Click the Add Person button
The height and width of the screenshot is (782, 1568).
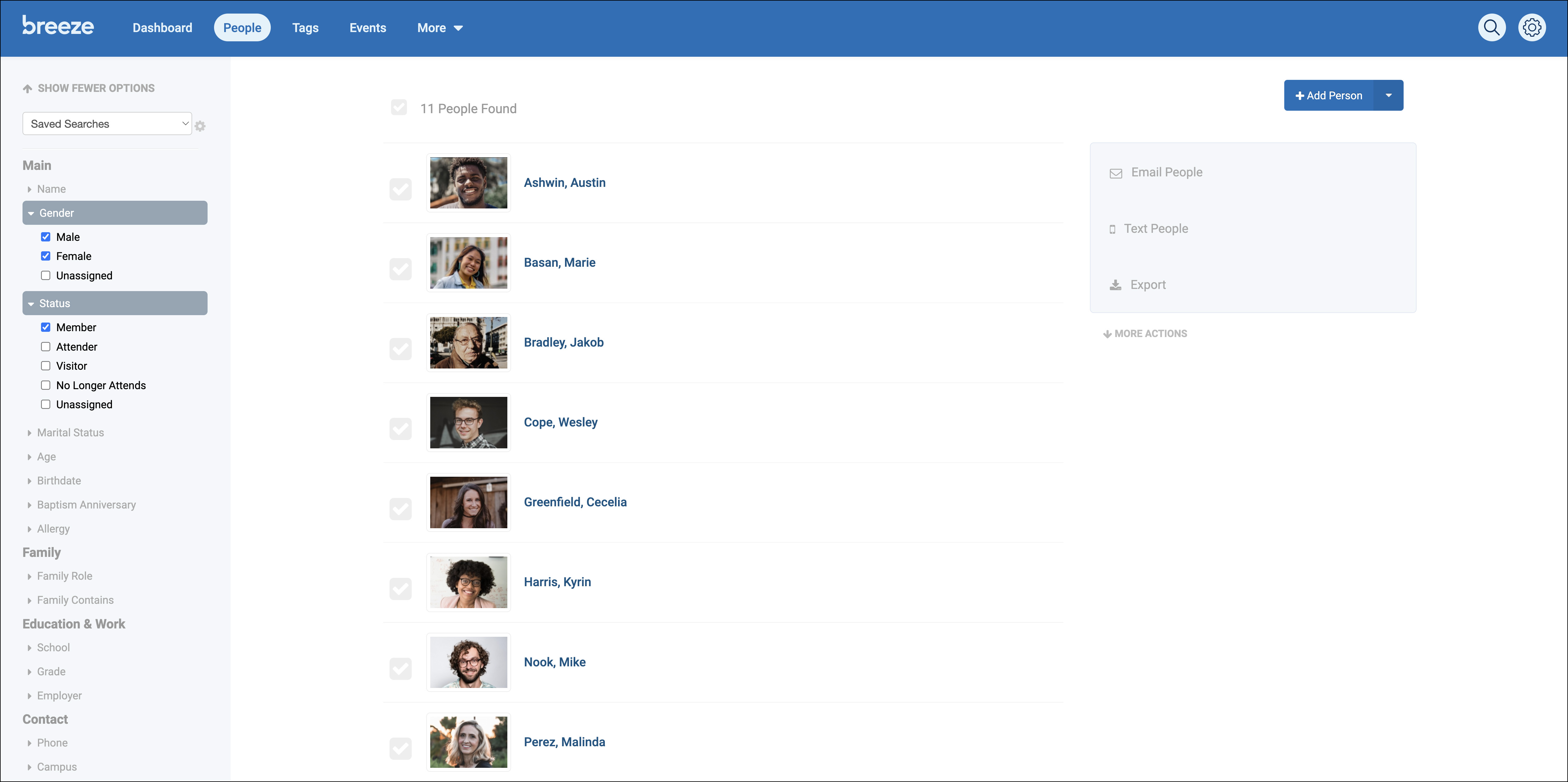(x=1328, y=96)
